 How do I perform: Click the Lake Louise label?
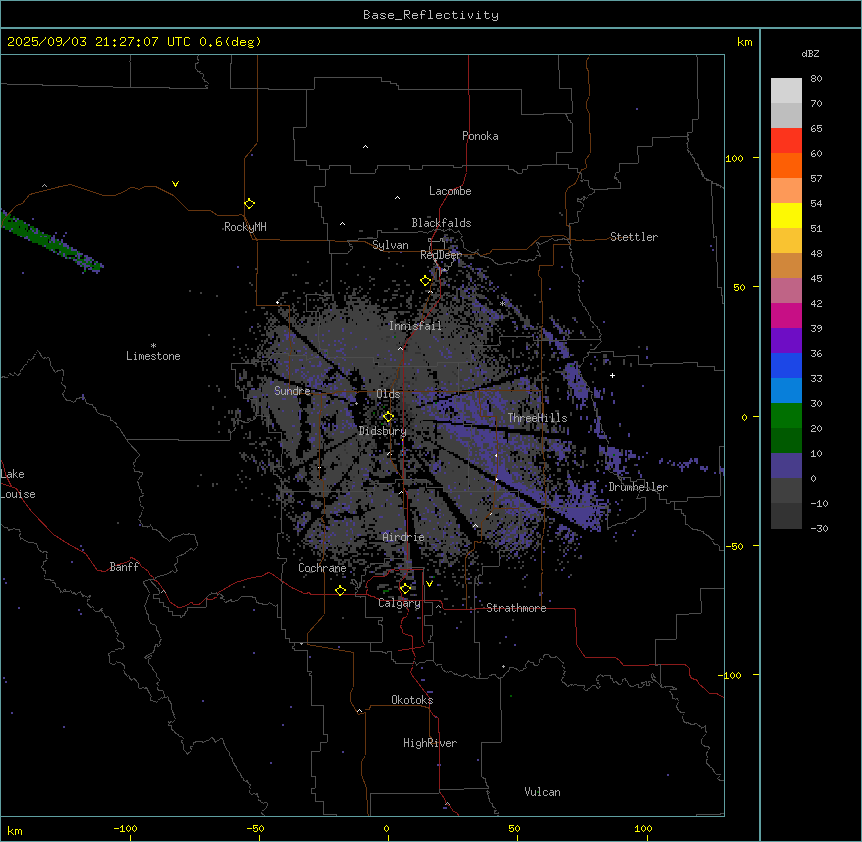[x=18, y=484]
